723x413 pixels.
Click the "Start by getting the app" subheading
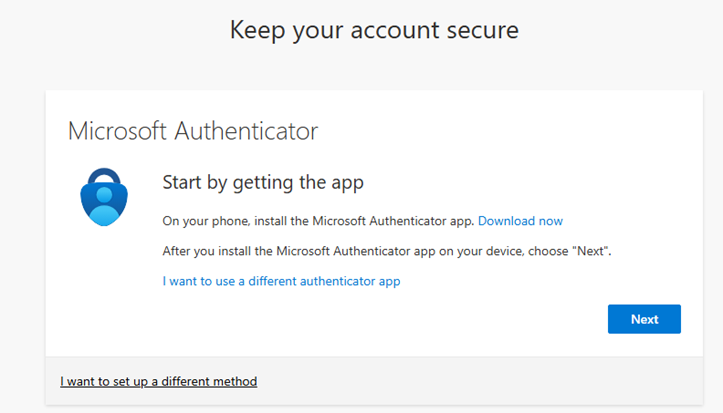pyautogui.click(x=262, y=182)
